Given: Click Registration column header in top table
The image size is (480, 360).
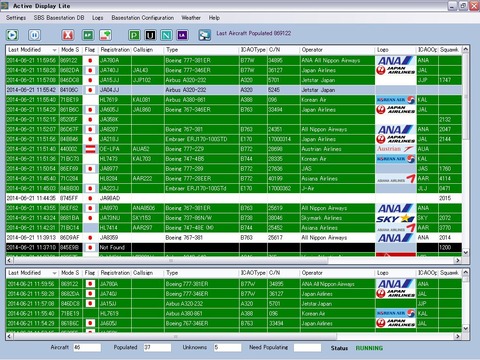Looking at the screenshot, I should pos(115,50).
